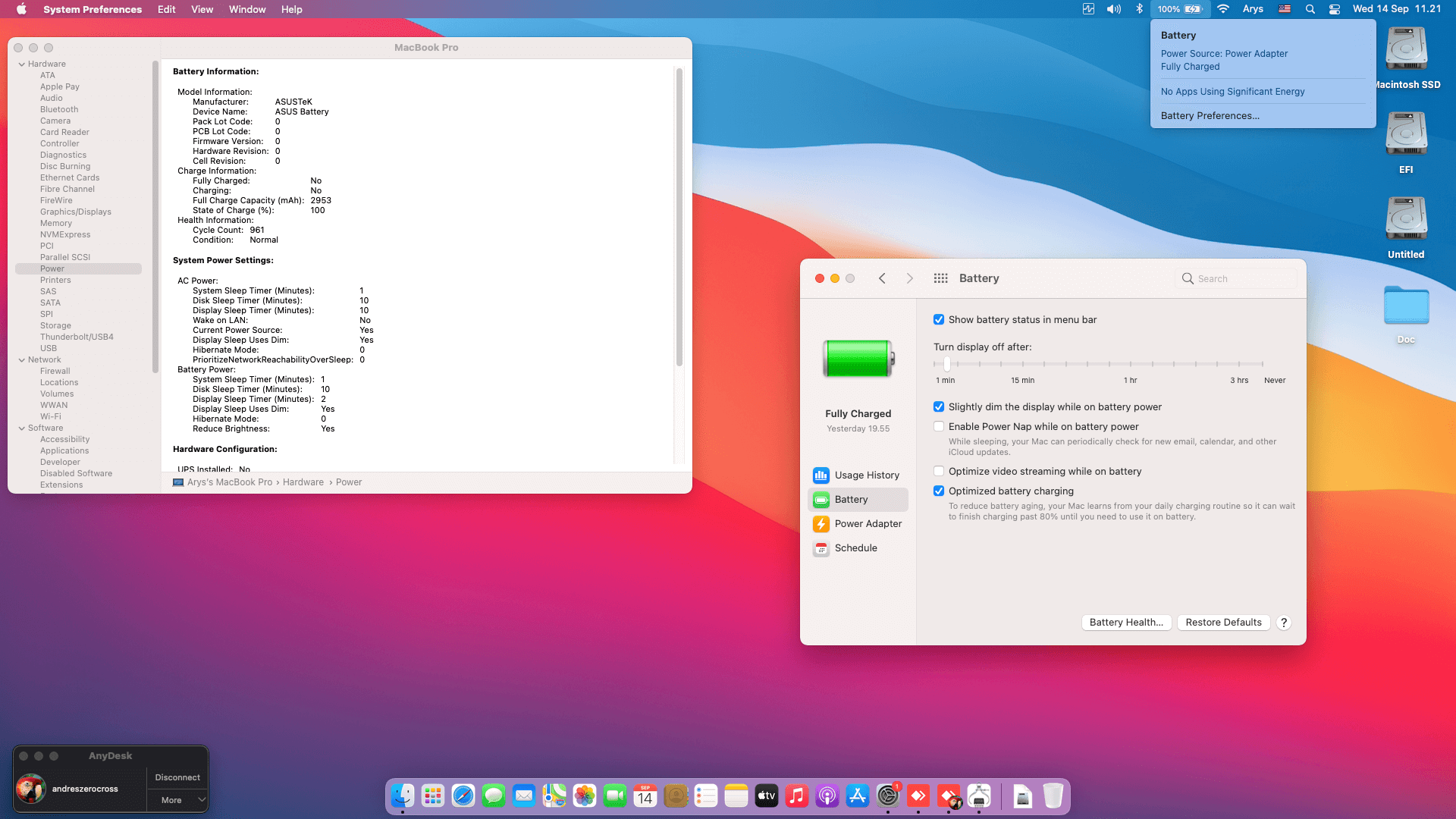Open the Window menu
The height and width of the screenshot is (819, 1456).
(x=247, y=9)
